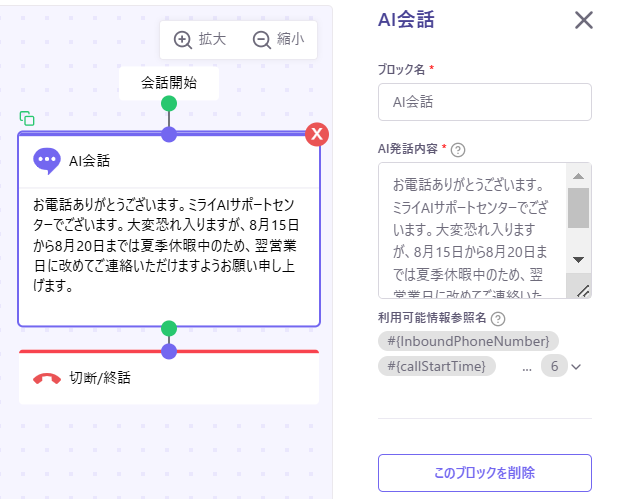The height and width of the screenshot is (499, 618).
Task: Click the #{InboundPhoneNumber} tag
Action: (x=468, y=342)
